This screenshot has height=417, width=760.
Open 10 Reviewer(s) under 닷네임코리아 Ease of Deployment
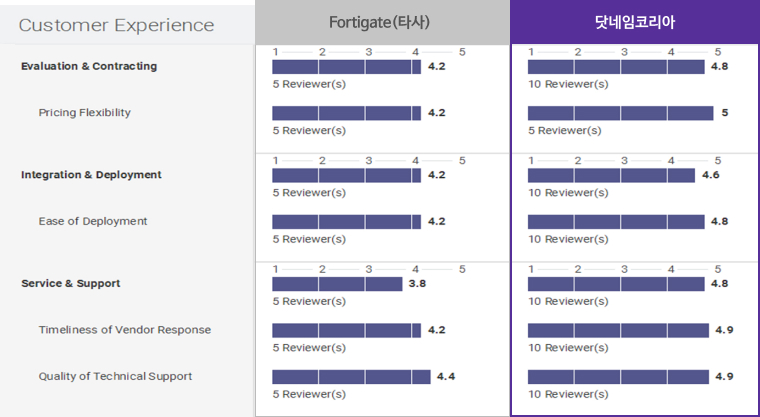point(567,239)
